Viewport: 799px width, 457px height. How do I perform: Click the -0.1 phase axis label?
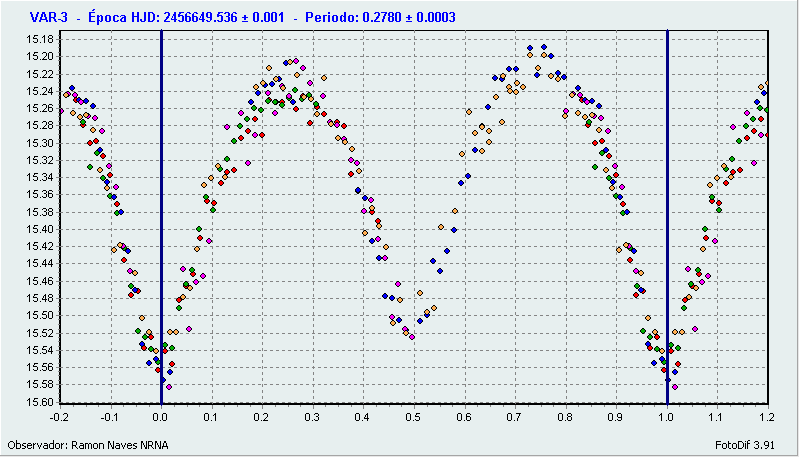pyautogui.click(x=110, y=417)
